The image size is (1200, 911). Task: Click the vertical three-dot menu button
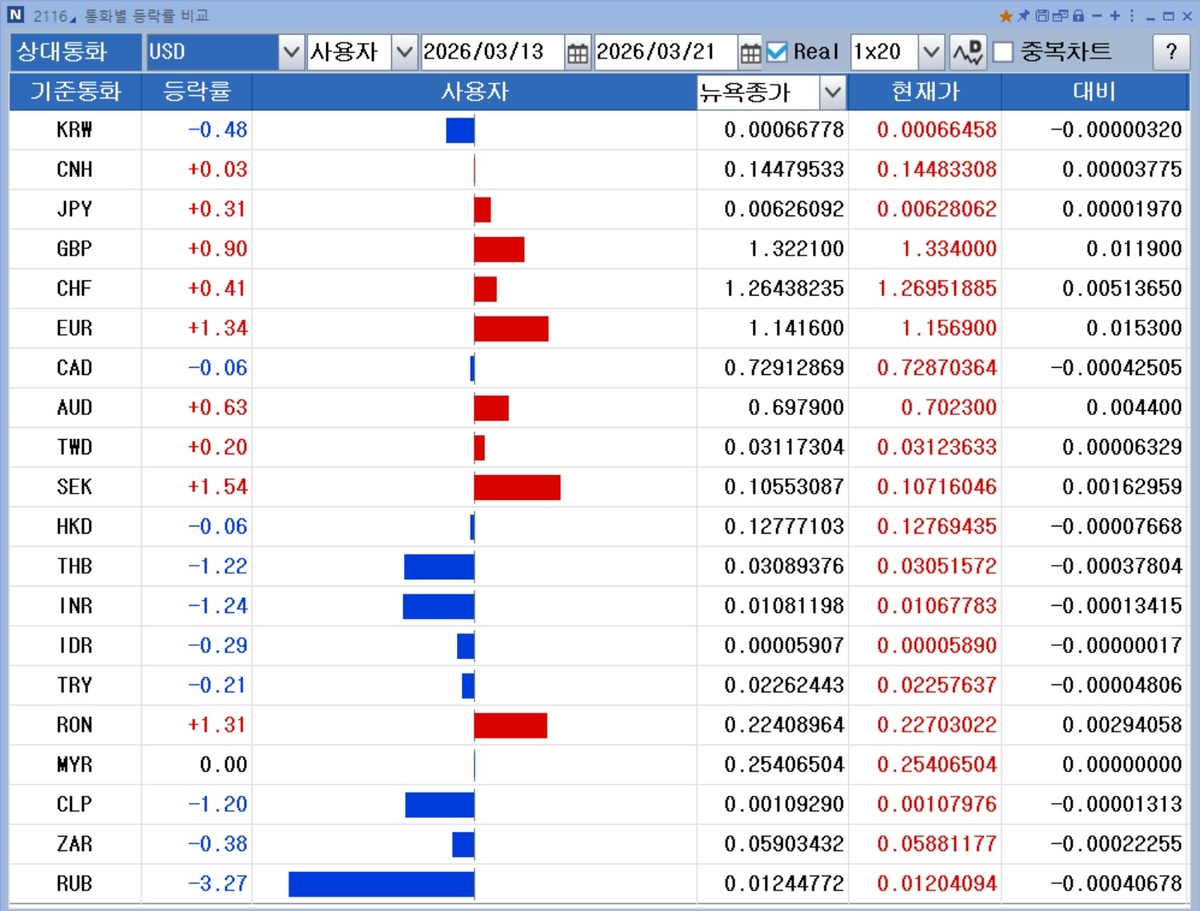1131,16
